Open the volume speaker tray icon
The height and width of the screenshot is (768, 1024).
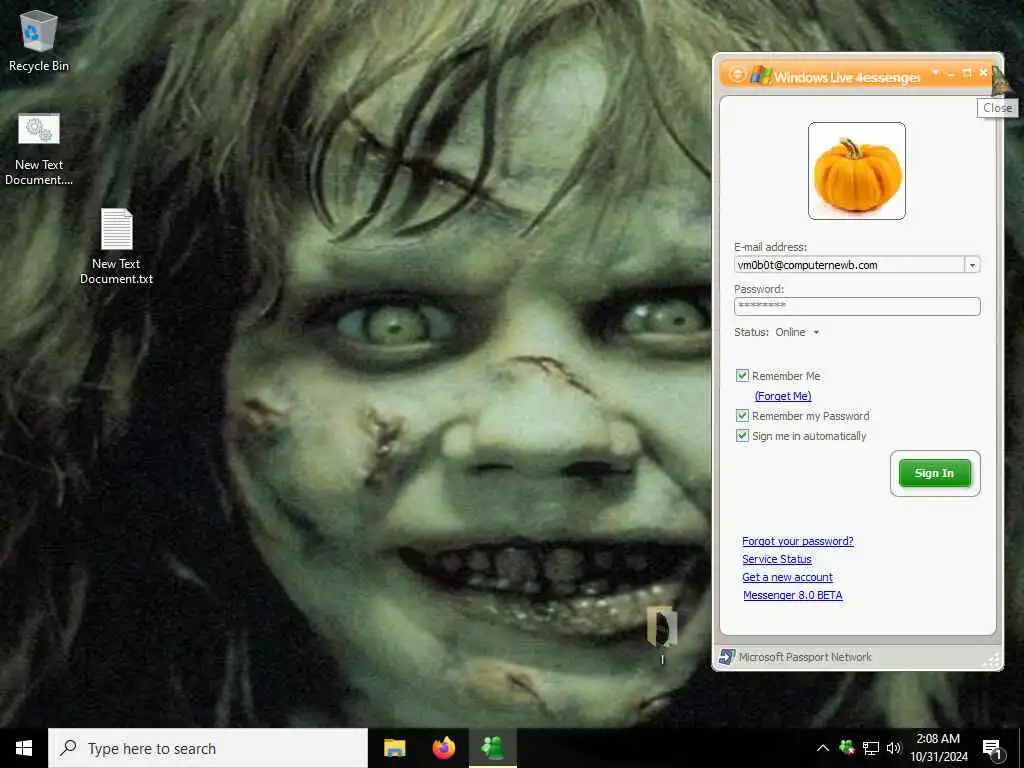[x=894, y=748]
